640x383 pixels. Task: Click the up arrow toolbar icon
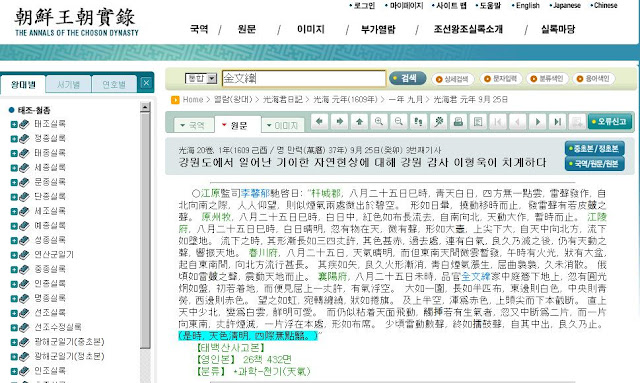tap(360, 122)
